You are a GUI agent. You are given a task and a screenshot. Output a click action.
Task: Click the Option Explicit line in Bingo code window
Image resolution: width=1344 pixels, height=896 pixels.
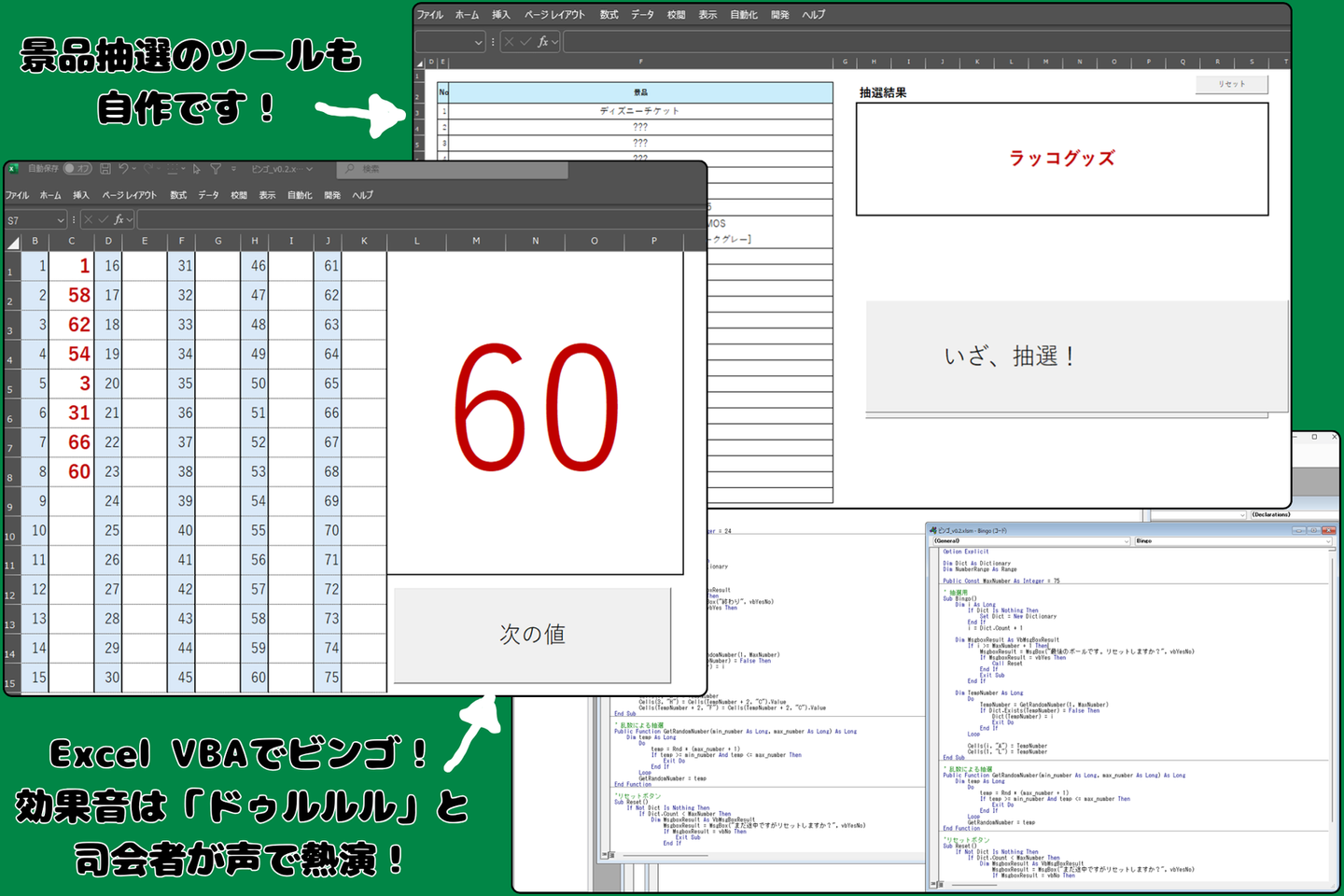click(x=965, y=552)
